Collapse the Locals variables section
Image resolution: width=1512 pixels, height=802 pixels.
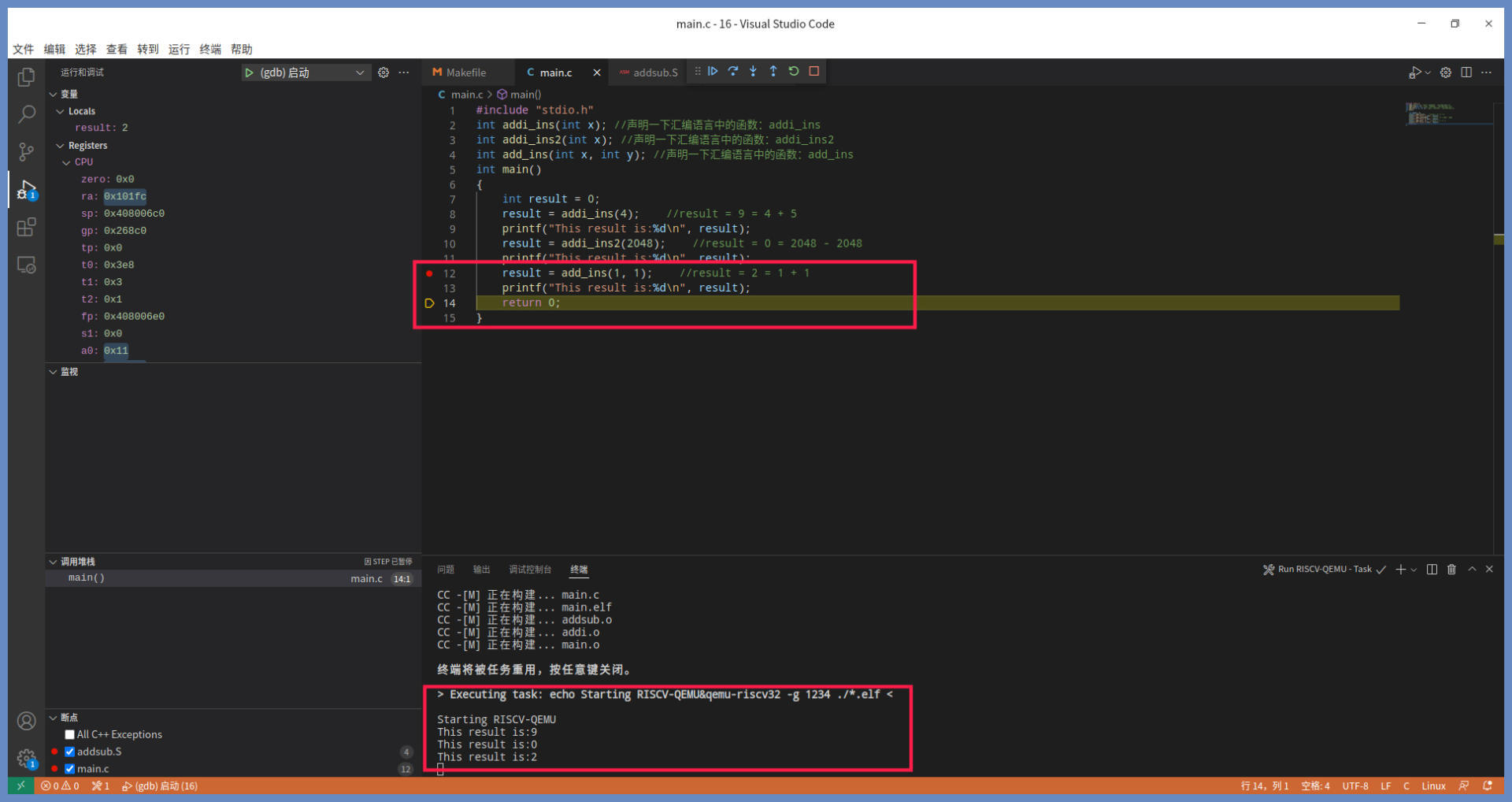coord(61,111)
